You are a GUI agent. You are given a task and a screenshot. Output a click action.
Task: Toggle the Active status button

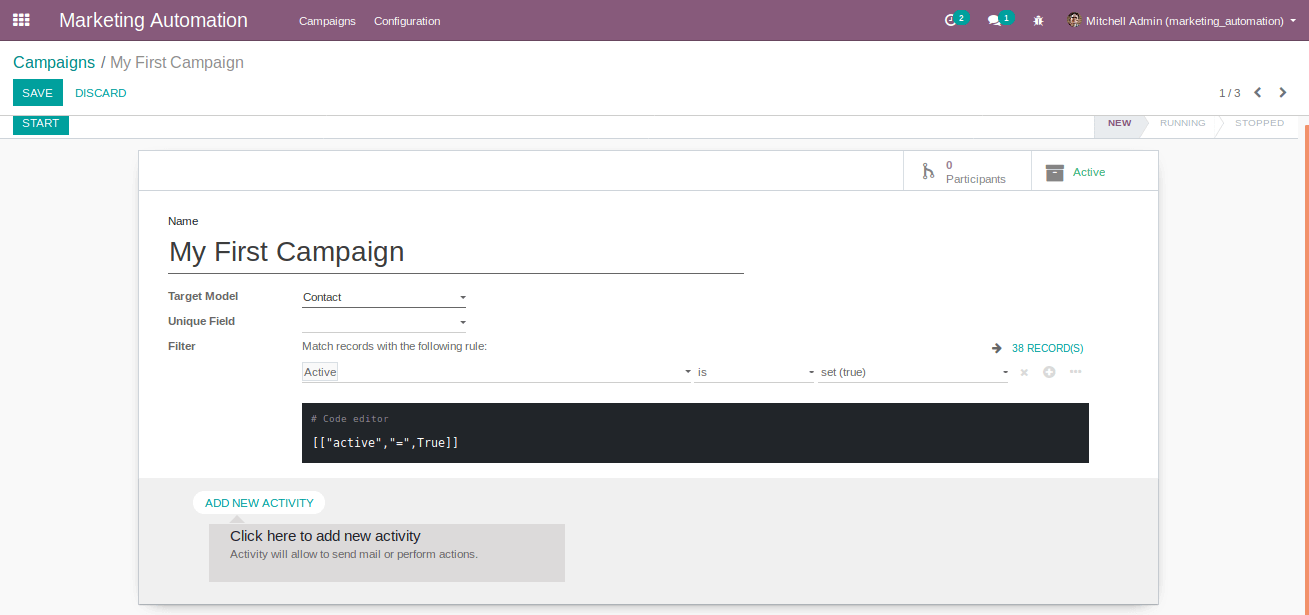coord(1094,171)
